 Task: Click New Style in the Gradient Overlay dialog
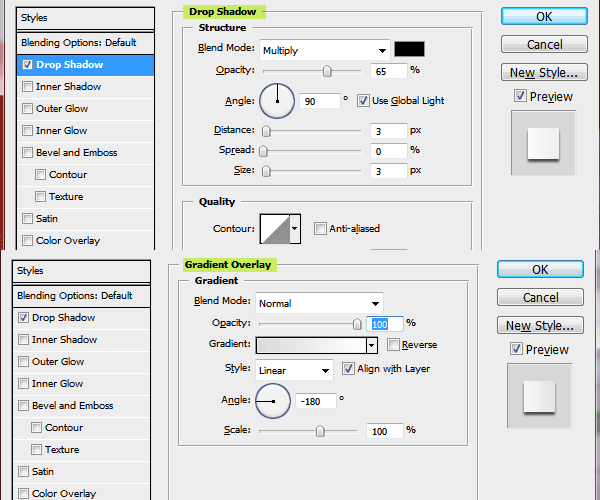tap(540, 325)
